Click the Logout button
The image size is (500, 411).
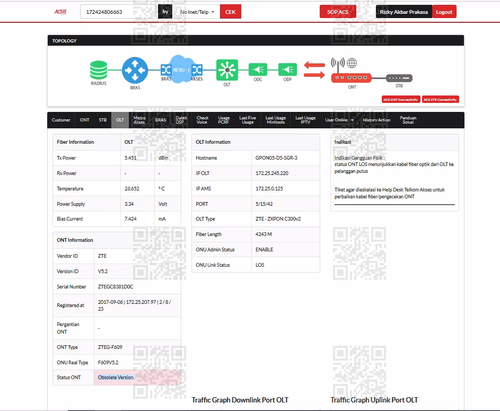pos(444,12)
